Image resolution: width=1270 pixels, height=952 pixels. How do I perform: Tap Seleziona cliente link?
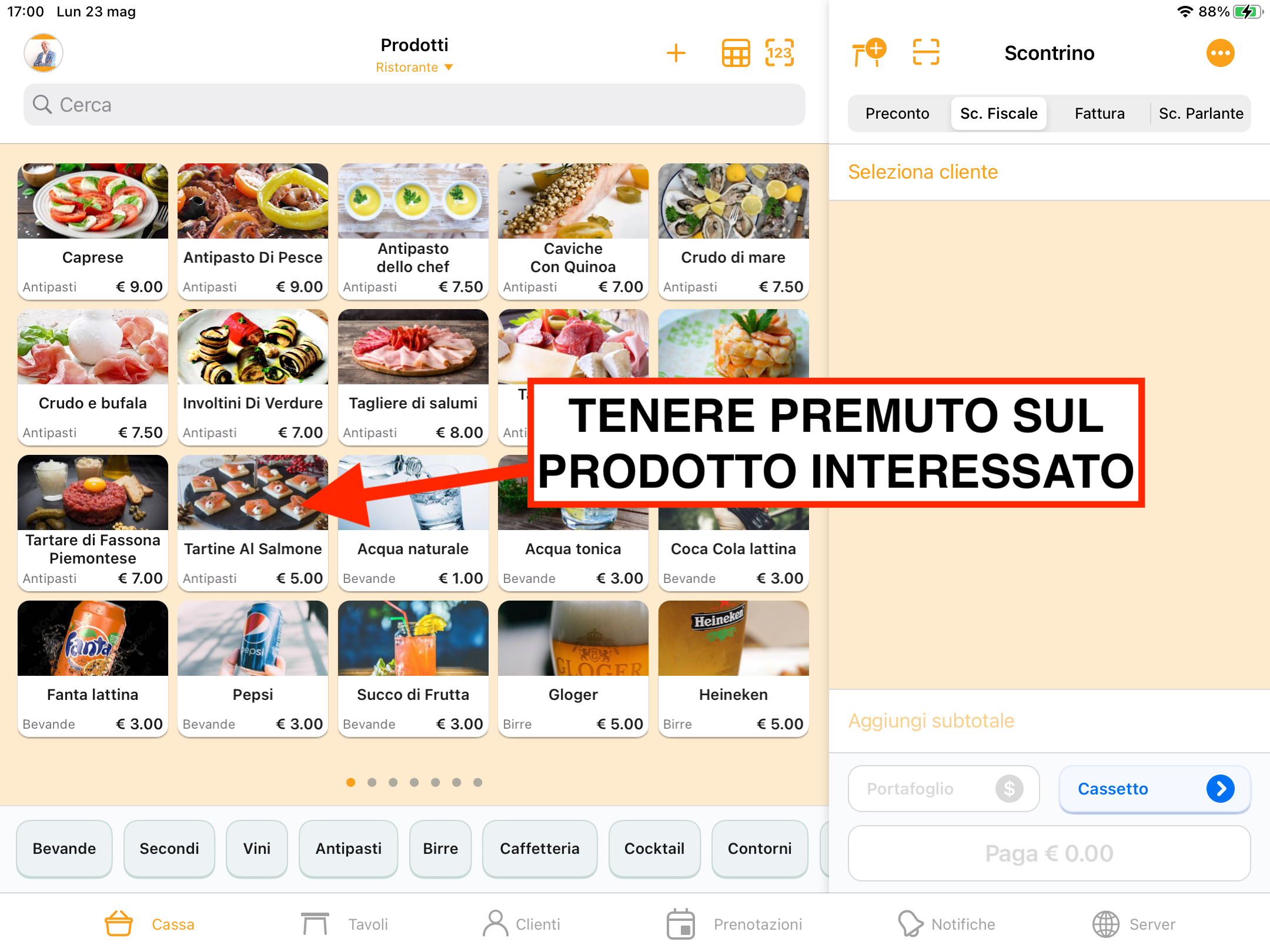point(923,172)
